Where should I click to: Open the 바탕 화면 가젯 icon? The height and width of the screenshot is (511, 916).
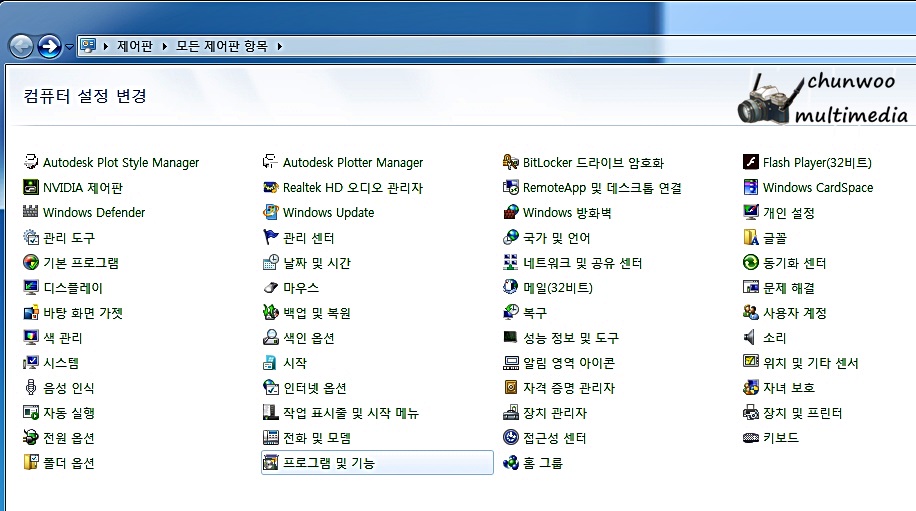coord(30,312)
